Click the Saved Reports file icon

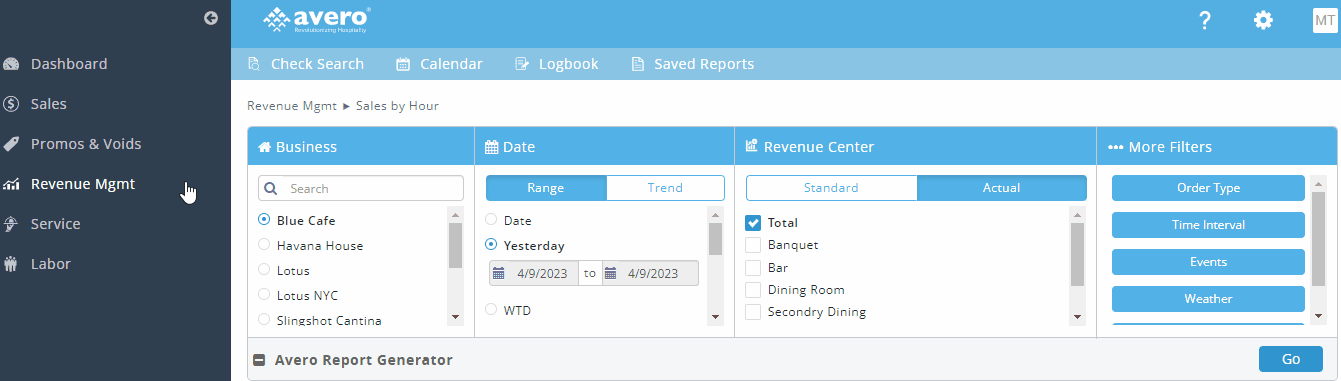point(637,64)
